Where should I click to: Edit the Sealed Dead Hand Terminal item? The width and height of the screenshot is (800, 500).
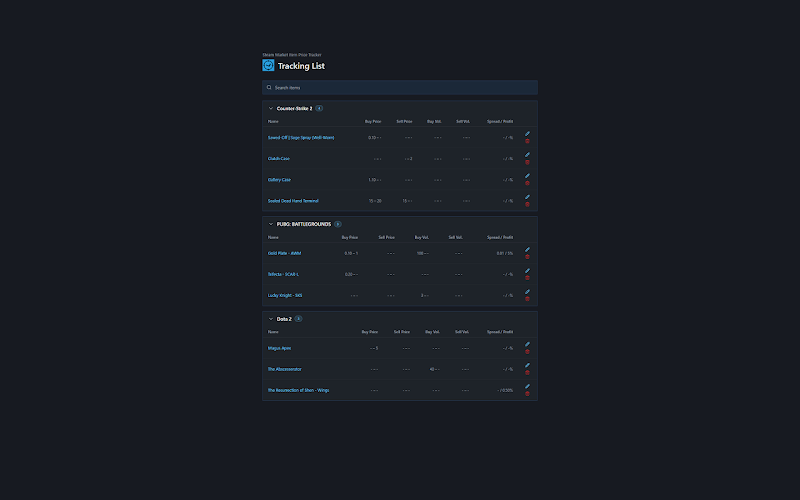tap(527, 197)
